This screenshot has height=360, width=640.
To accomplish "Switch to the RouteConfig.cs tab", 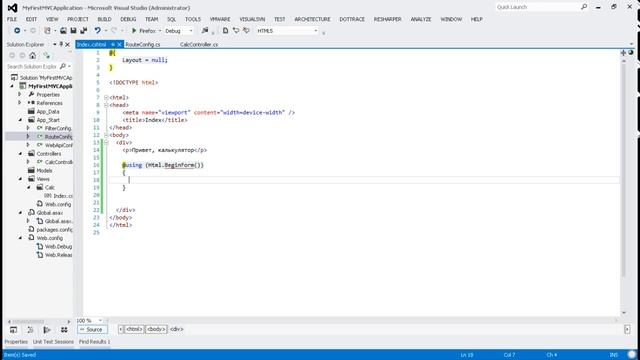I will [x=143, y=44].
